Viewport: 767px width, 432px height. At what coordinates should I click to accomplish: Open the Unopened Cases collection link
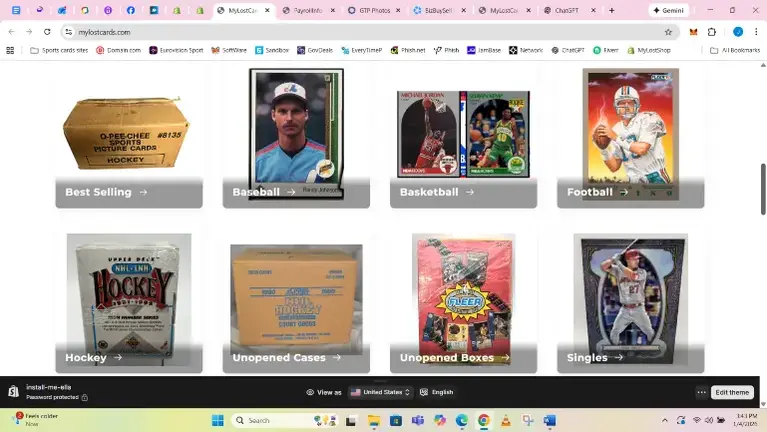[x=287, y=358]
